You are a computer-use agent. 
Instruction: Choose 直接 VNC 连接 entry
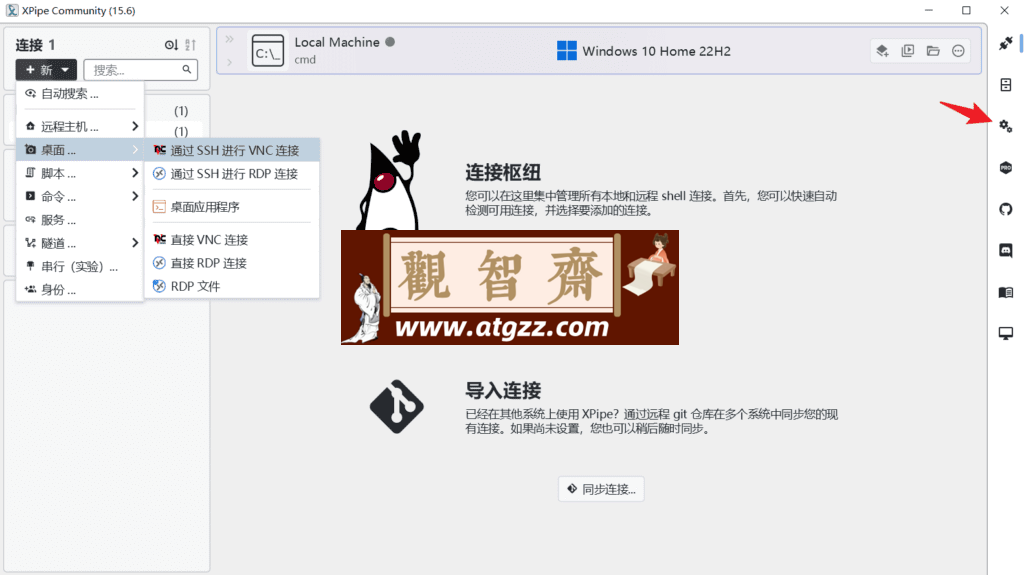[232, 240]
